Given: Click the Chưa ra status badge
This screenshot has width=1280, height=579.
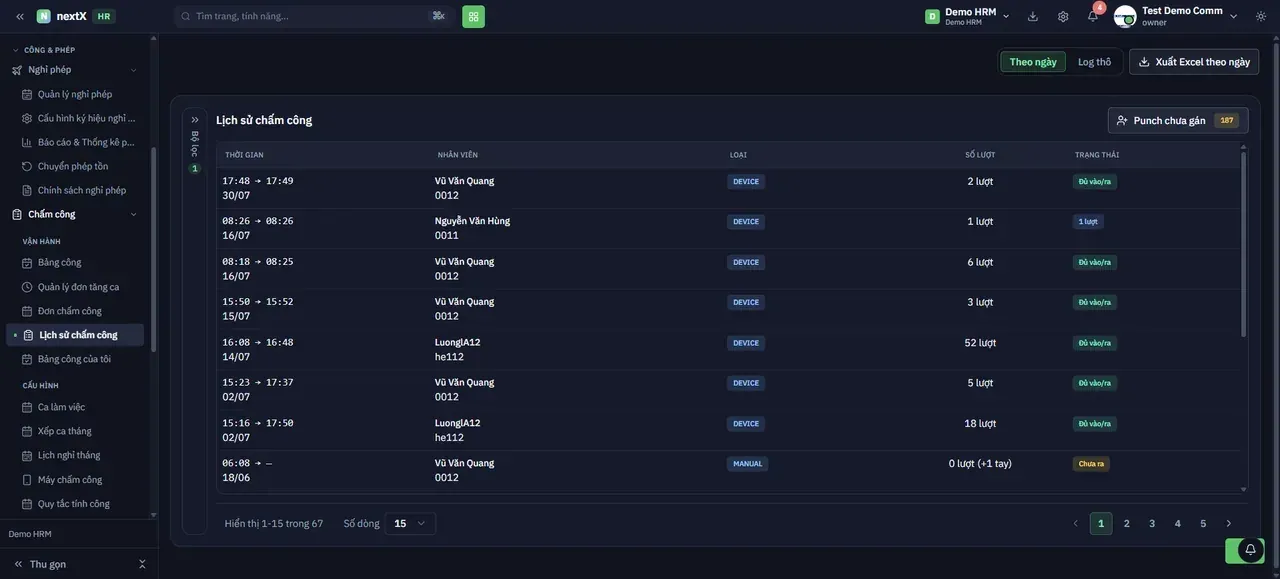Looking at the screenshot, I should (x=1091, y=464).
